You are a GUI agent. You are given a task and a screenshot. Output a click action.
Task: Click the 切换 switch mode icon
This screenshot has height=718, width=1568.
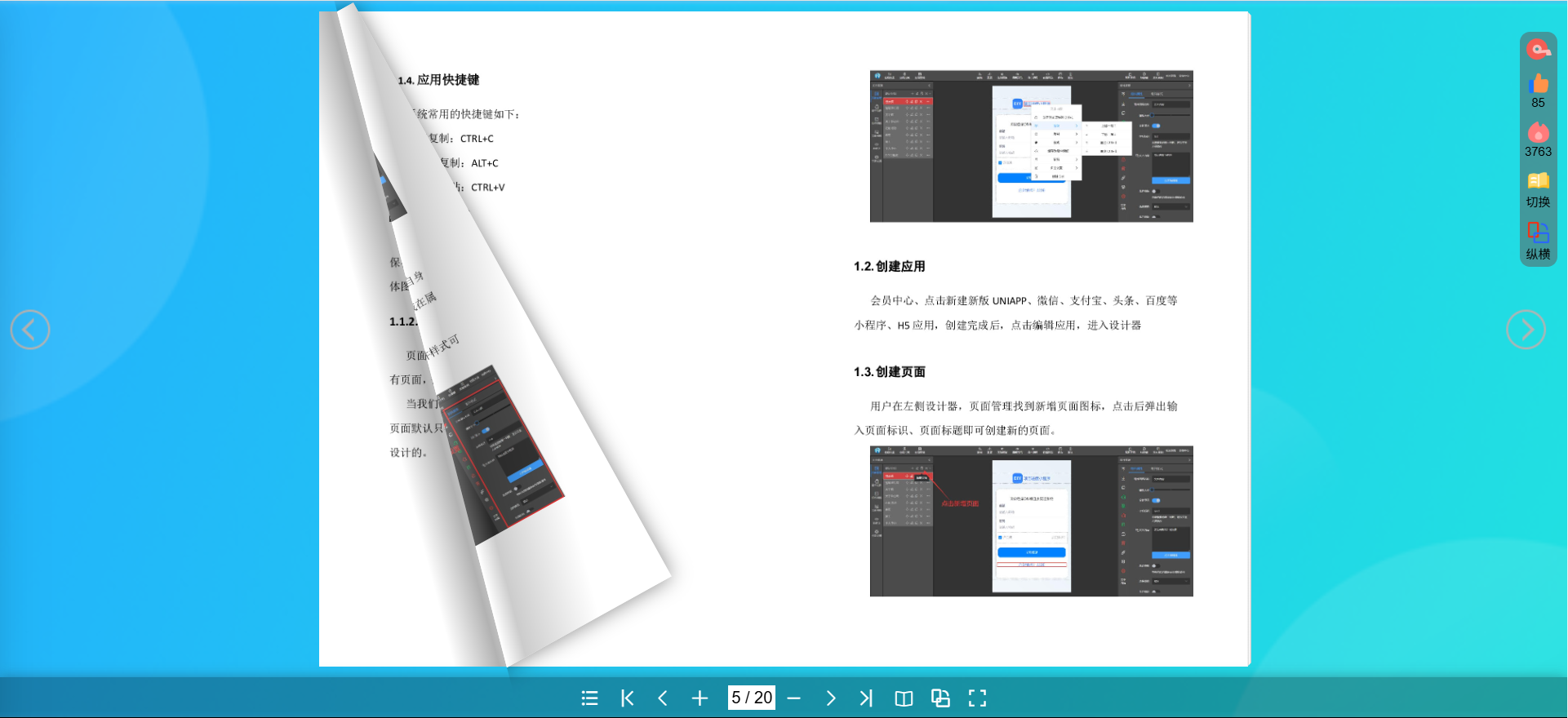point(1539,181)
